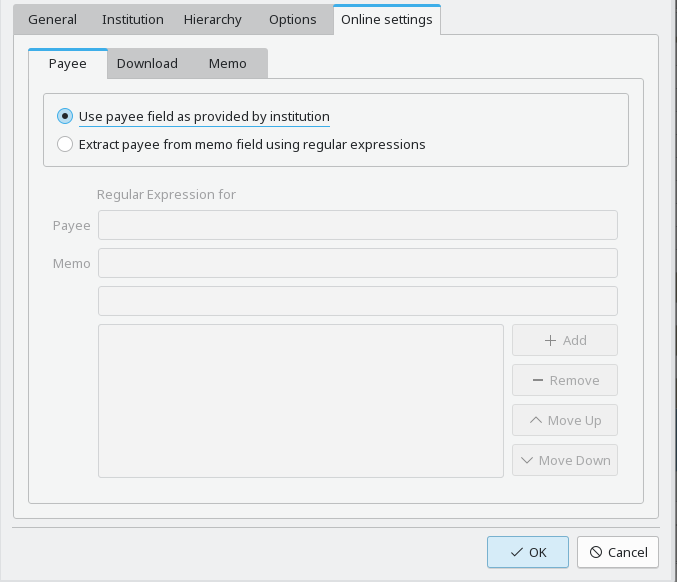
Task: Click inside the empty expressions list box
Action: [300, 400]
